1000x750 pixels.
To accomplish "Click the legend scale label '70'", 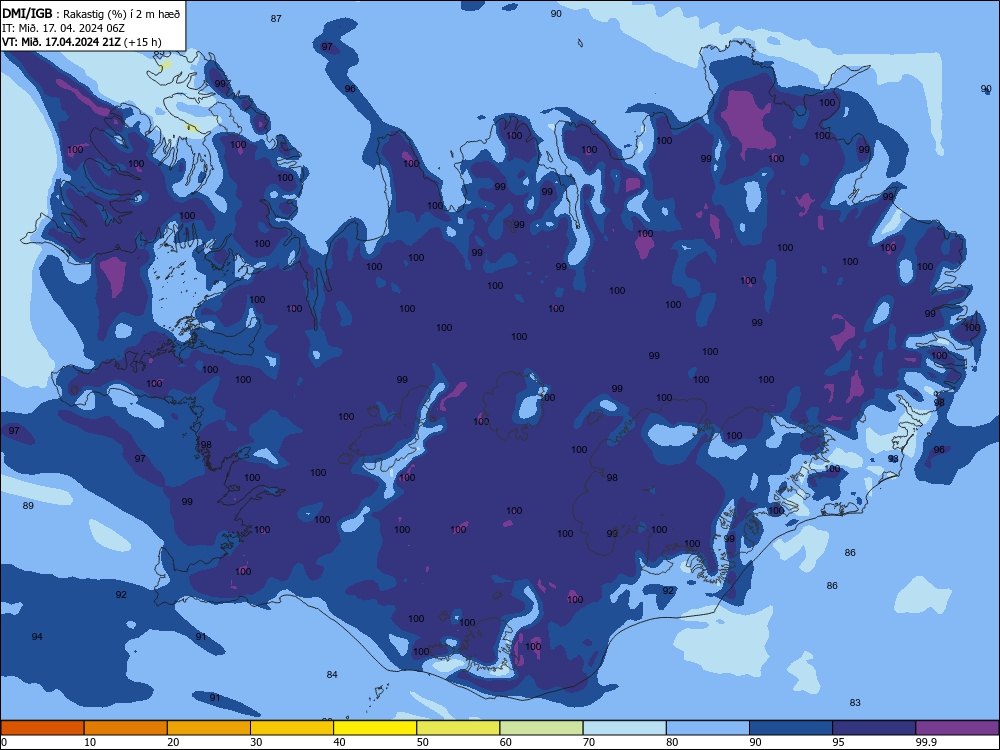I will click(x=589, y=742).
